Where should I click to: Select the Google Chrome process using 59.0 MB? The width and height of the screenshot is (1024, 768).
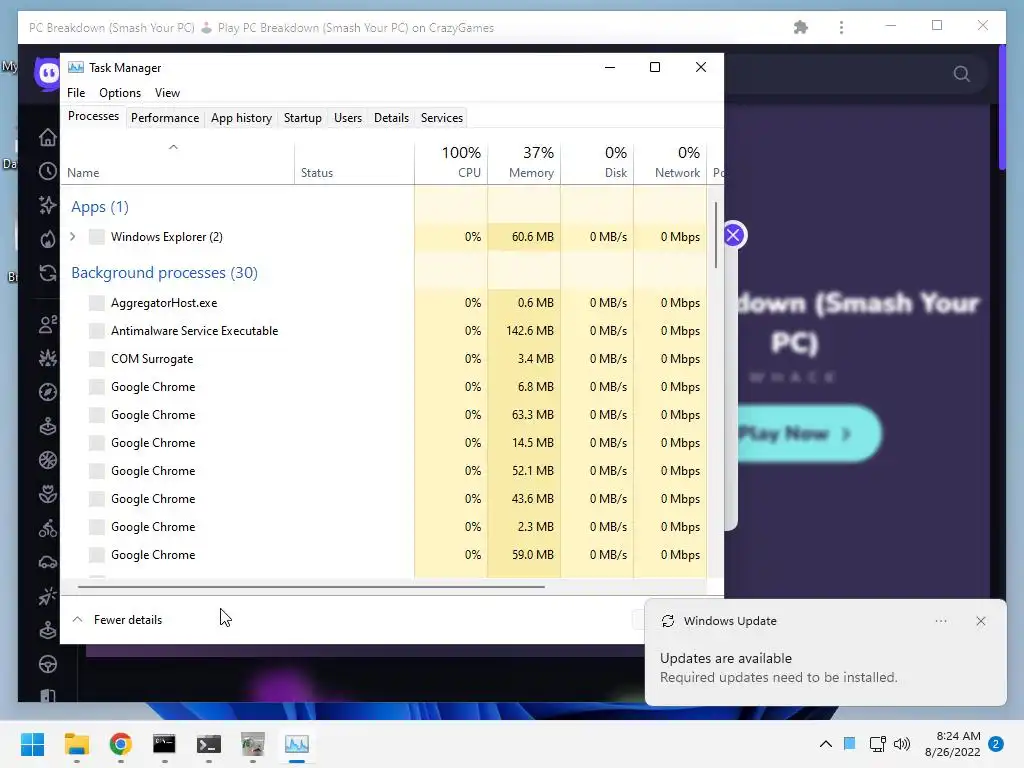coord(384,555)
